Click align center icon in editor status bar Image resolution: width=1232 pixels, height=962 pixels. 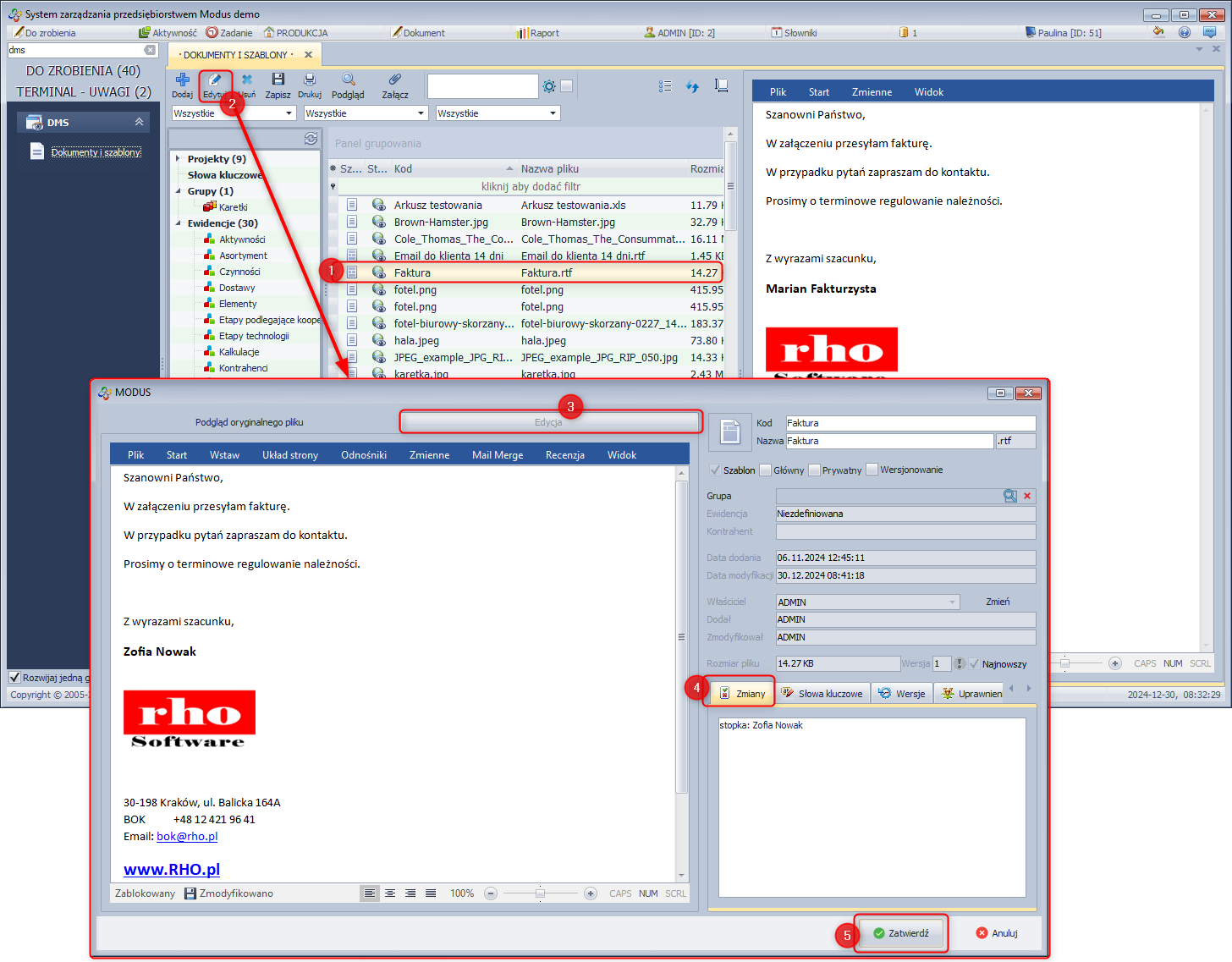coord(390,893)
